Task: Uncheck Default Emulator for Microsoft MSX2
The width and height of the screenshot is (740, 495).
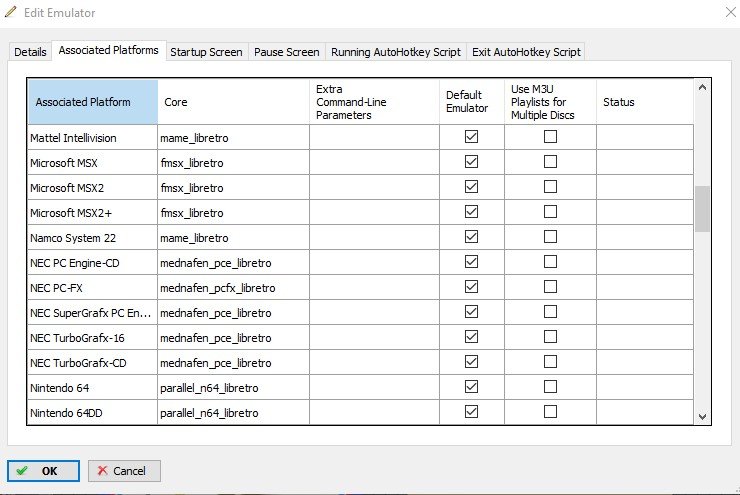Action: pos(471,187)
